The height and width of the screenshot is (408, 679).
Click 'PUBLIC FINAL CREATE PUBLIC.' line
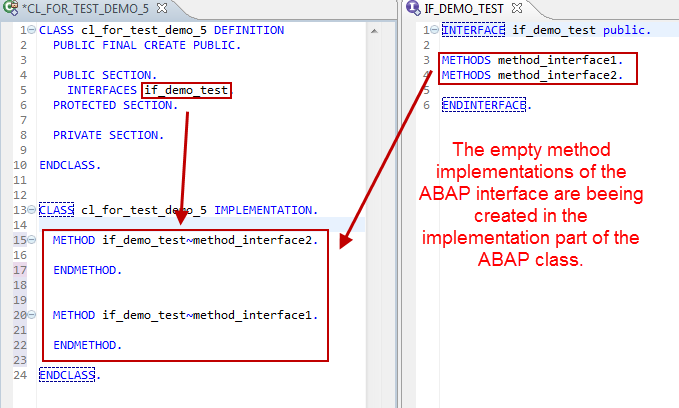pyautogui.click(x=147, y=45)
